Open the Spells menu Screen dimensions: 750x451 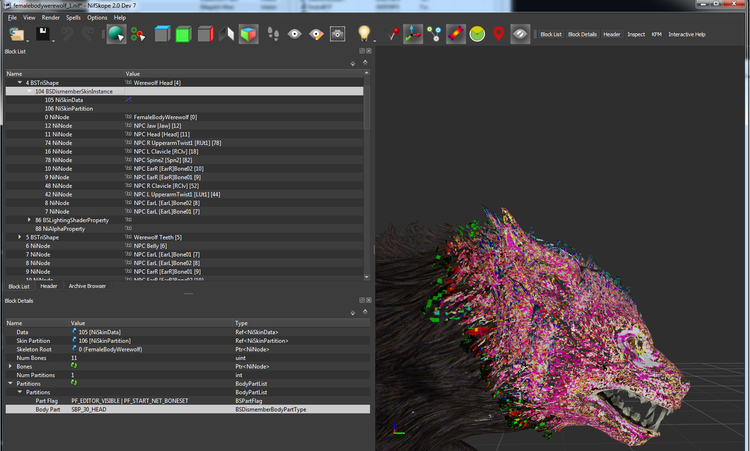(x=73, y=18)
